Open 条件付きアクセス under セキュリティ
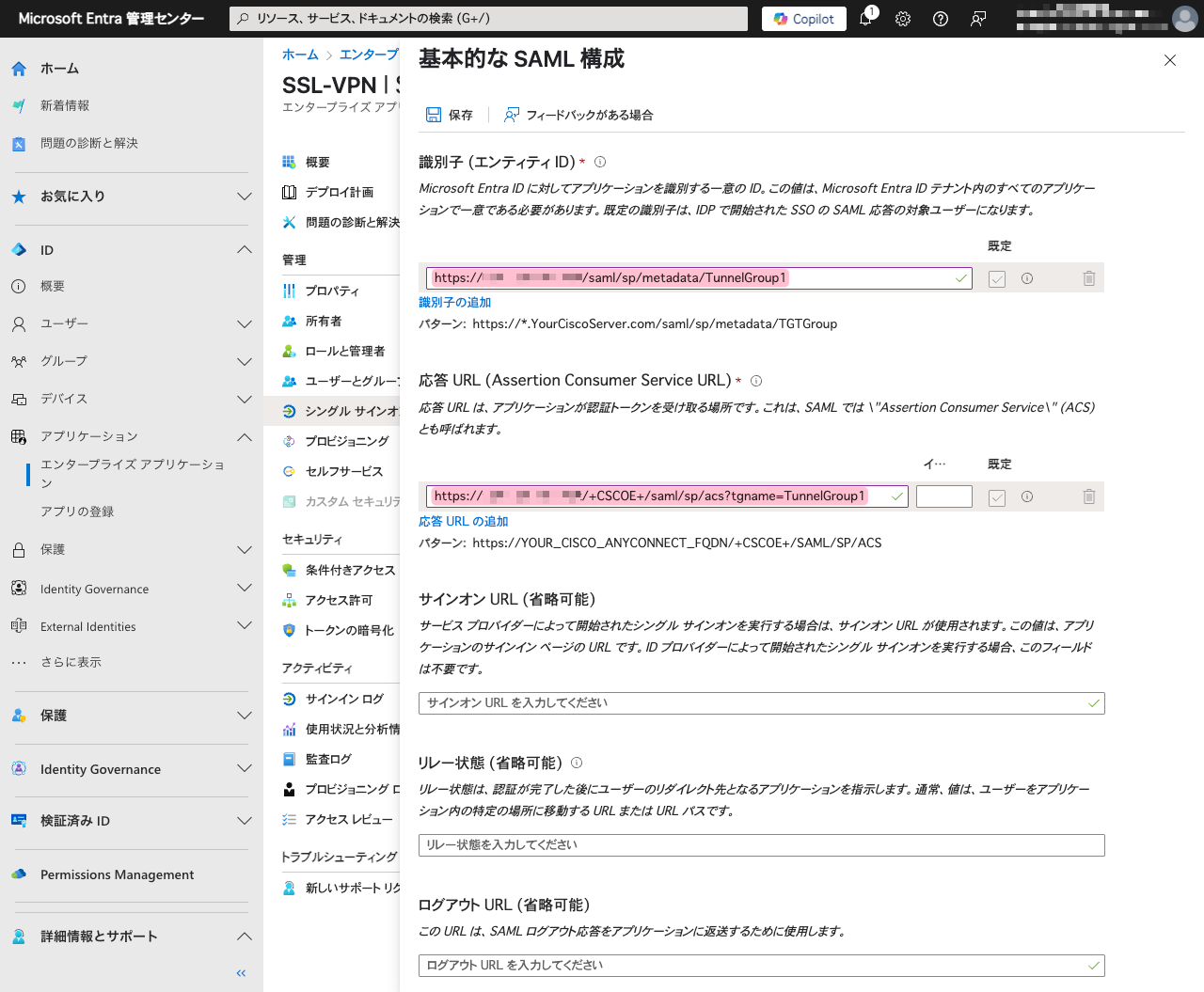The height and width of the screenshot is (992, 1204). 350,570
